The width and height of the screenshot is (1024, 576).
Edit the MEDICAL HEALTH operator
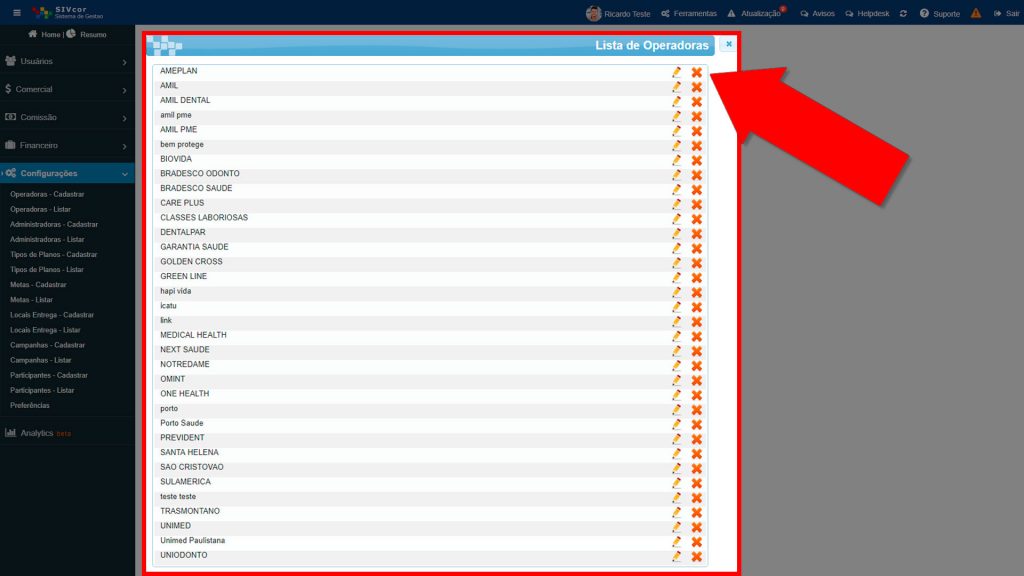(x=677, y=336)
